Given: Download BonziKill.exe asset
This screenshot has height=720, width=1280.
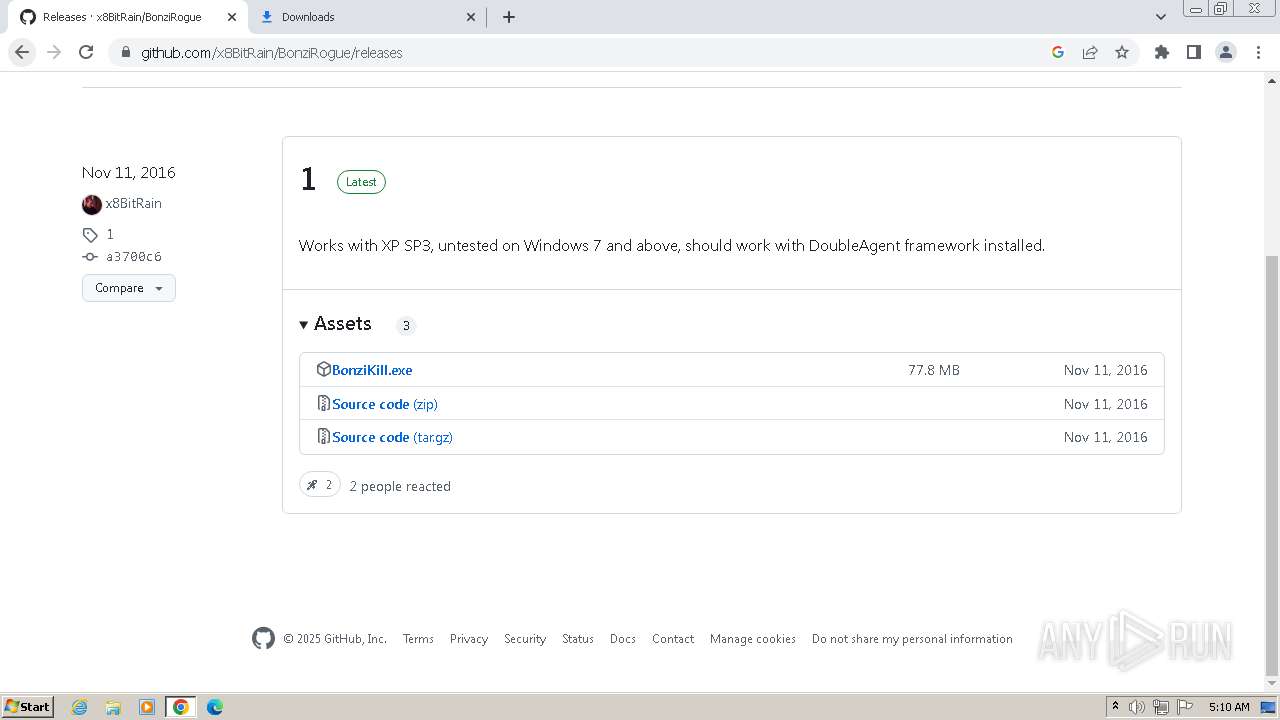Looking at the screenshot, I should click(x=372, y=370).
